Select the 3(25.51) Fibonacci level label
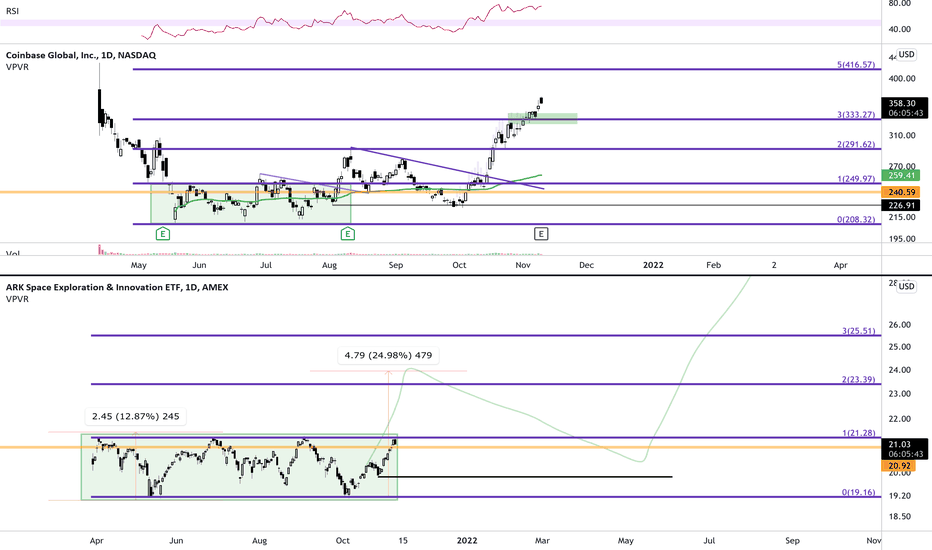The image size is (932, 550). pos(858,331)
